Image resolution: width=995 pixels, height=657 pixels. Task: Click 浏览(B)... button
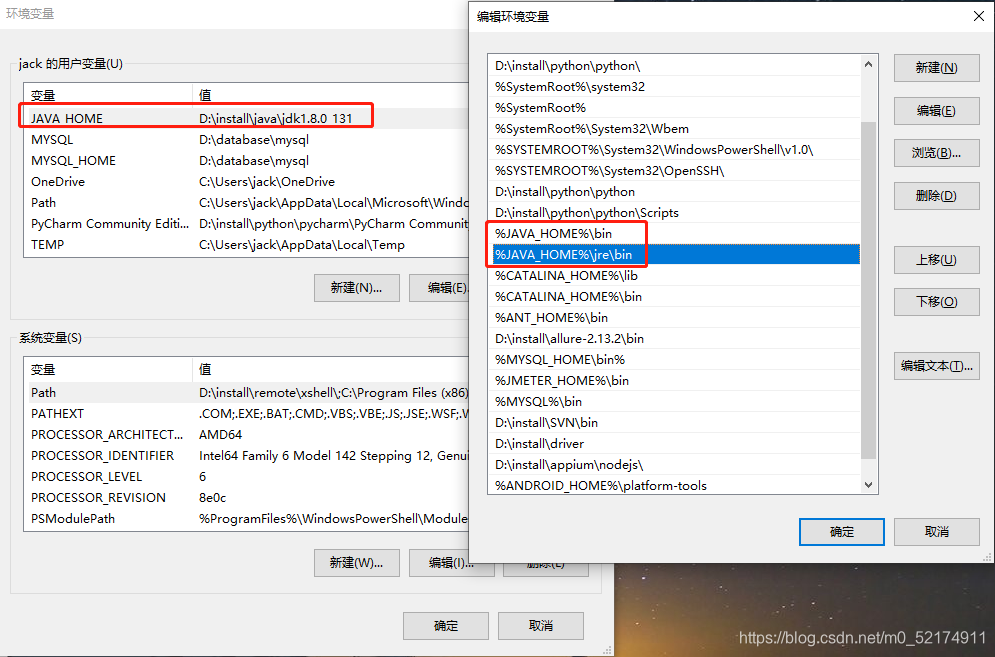[x=937, y=153]
